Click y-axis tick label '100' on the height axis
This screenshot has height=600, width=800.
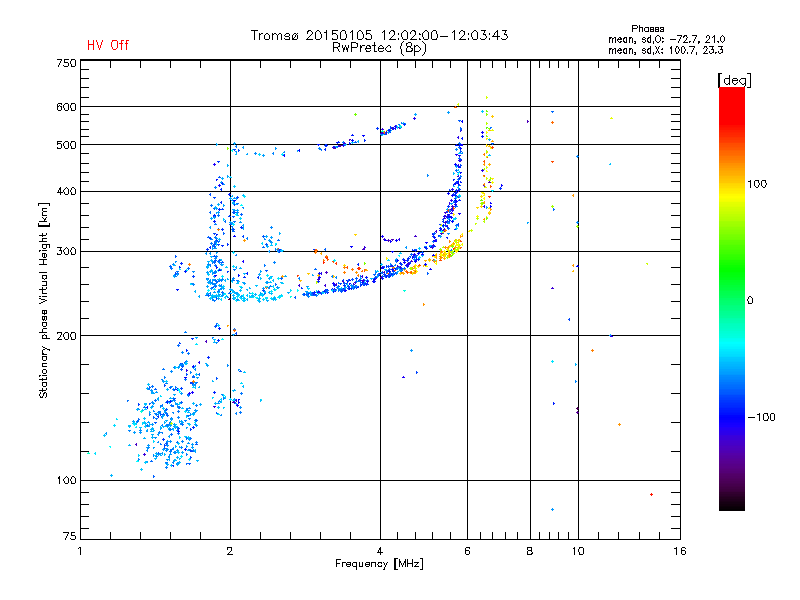[66, 480]
